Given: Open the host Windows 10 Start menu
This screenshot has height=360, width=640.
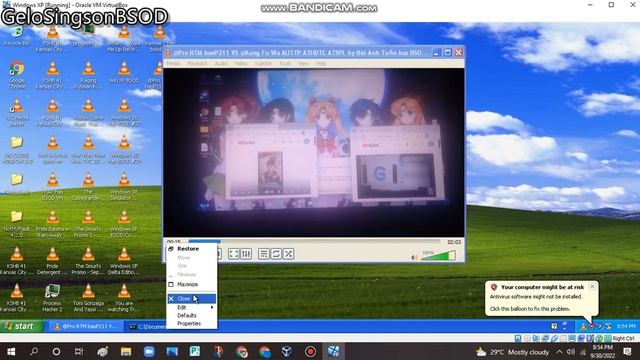Looking at the screenshot, I should point(11,351).
